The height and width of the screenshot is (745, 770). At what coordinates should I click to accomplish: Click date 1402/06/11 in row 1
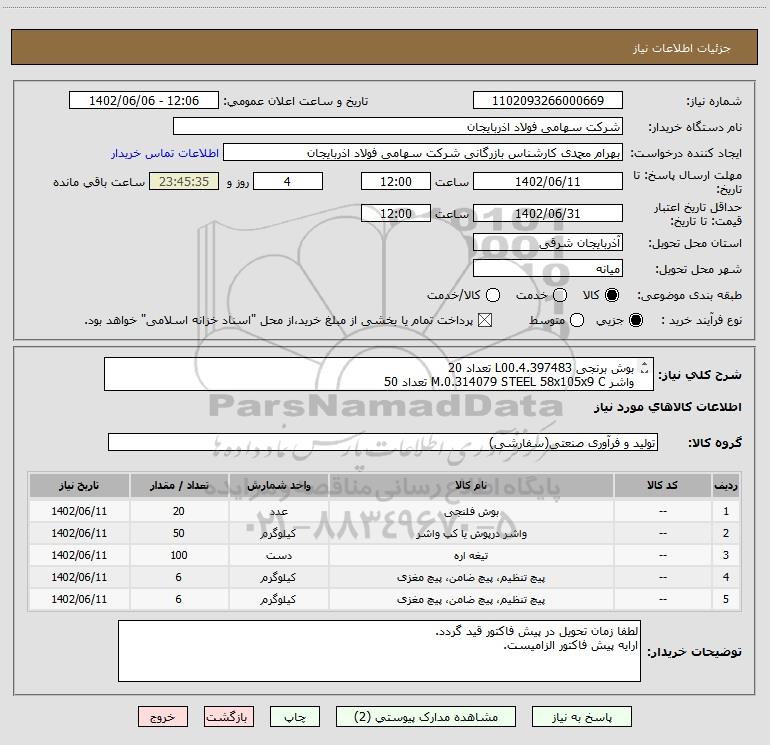pyautogui.click(x=79, y=511)
